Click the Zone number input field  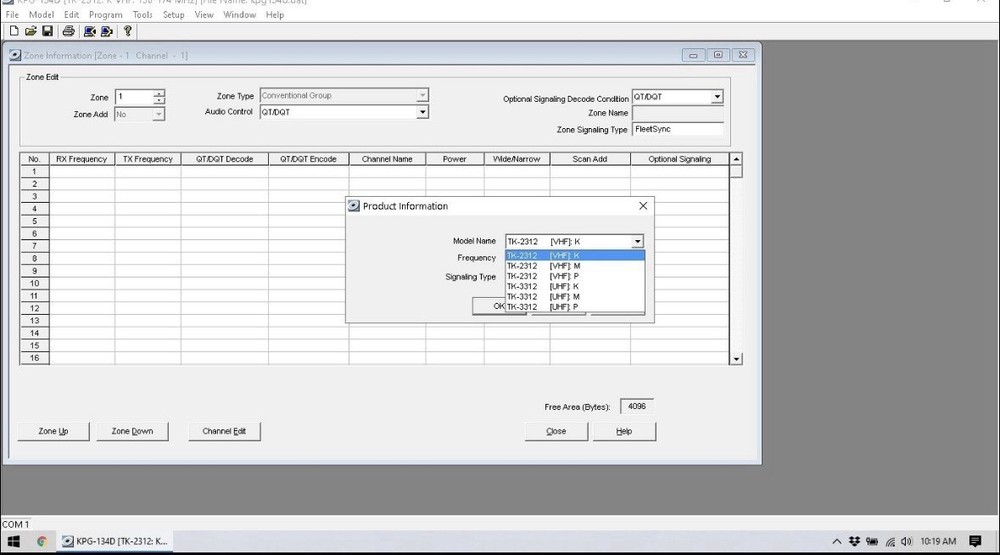point(135,97)
